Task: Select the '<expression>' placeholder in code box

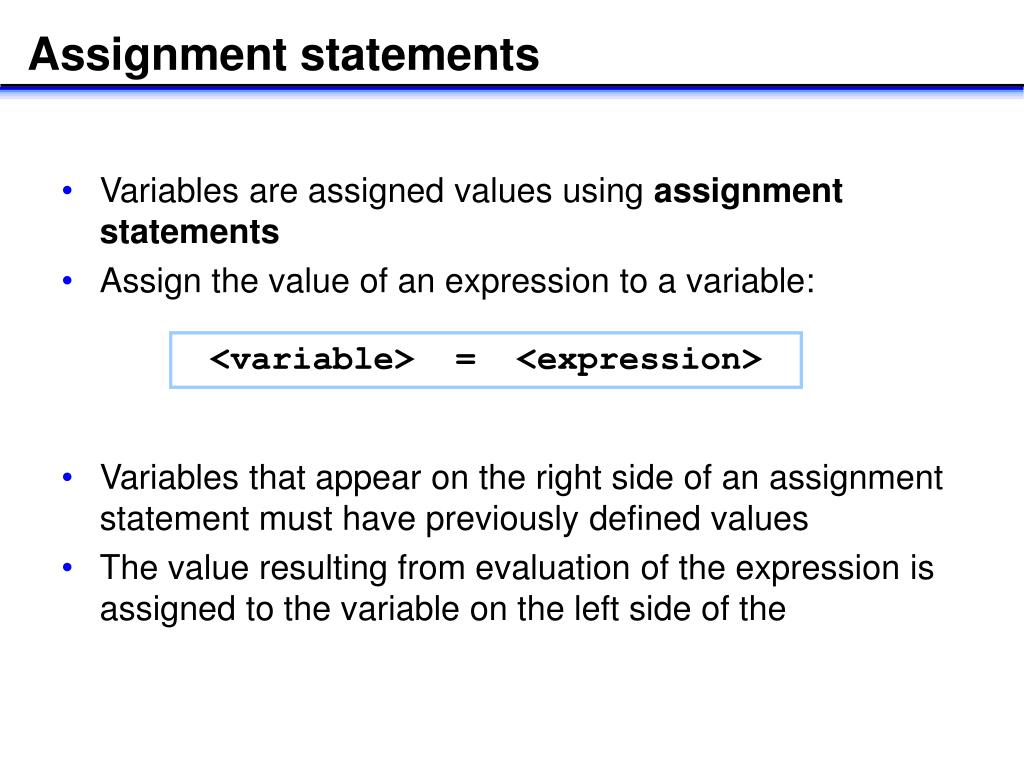Action: pos(639,360)
